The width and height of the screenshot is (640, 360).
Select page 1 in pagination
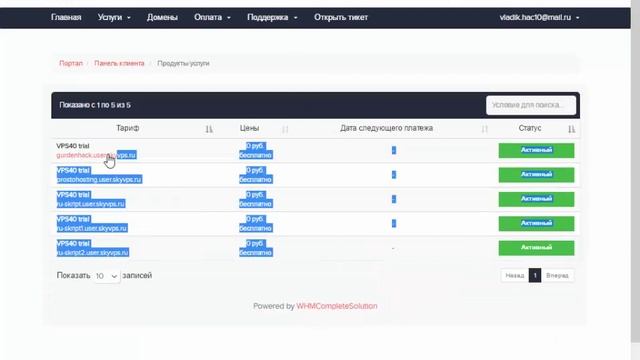(x=535, y=276)
